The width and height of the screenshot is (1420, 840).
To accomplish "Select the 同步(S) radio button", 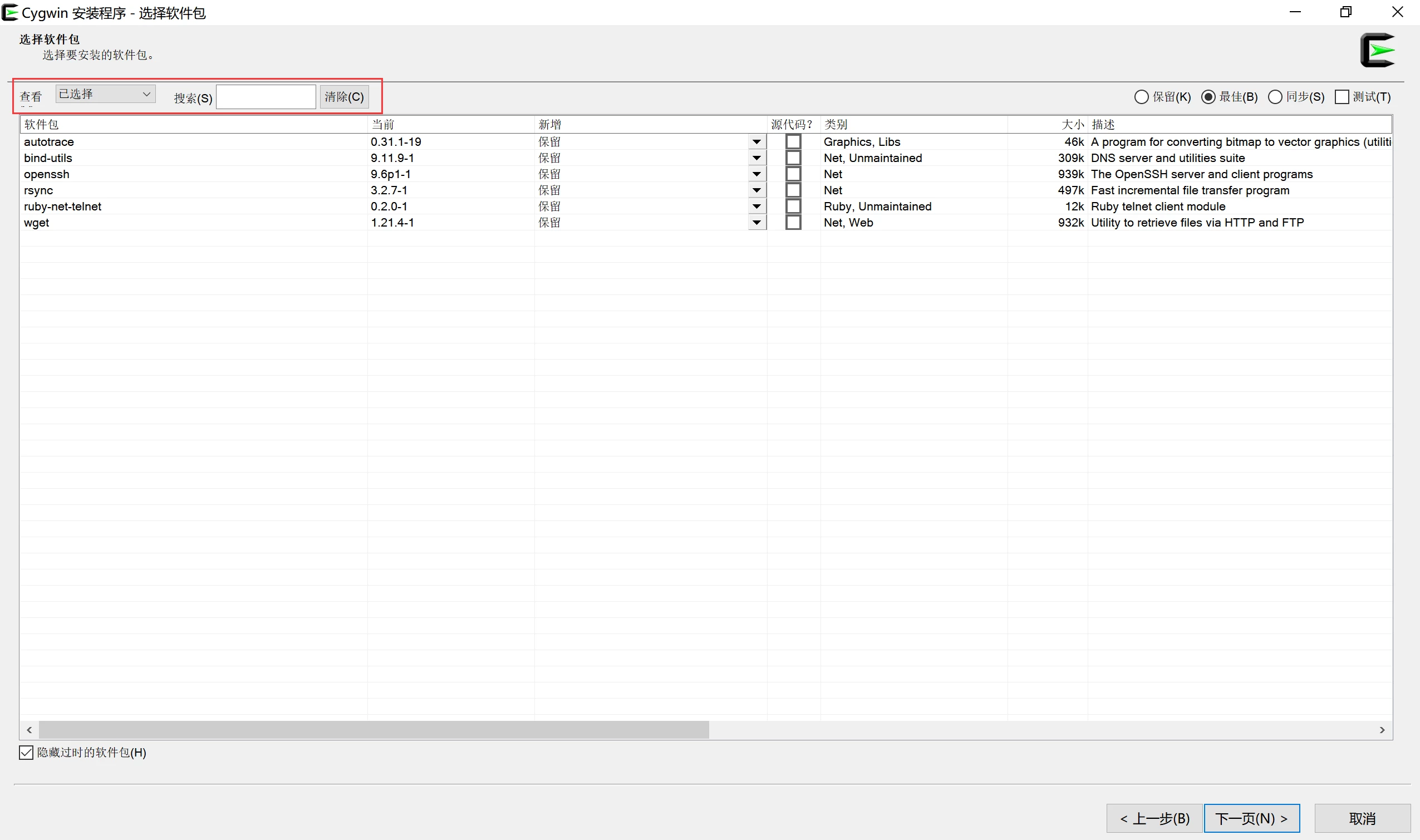I will [x=1275, y=97].
